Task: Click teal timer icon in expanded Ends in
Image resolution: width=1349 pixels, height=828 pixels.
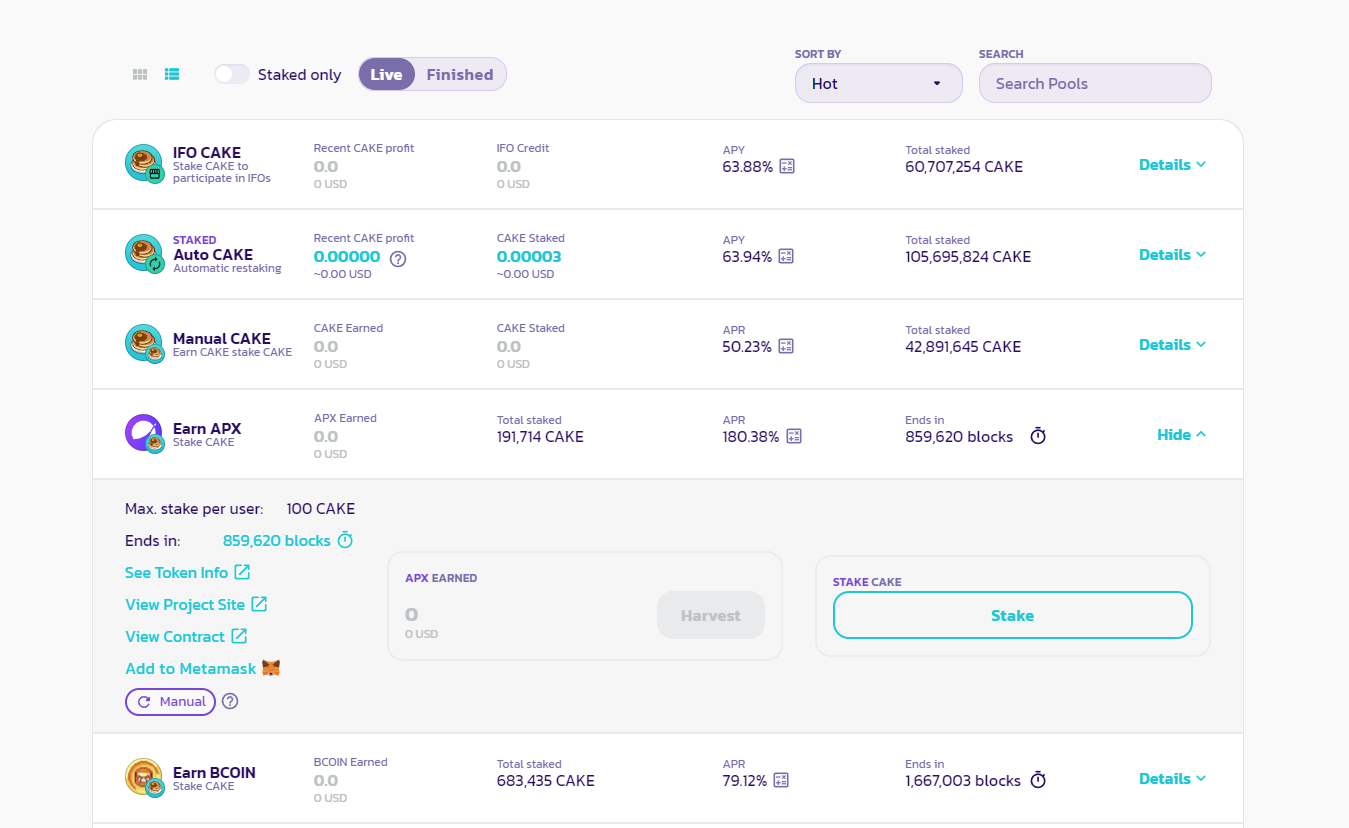Action: 345,540
